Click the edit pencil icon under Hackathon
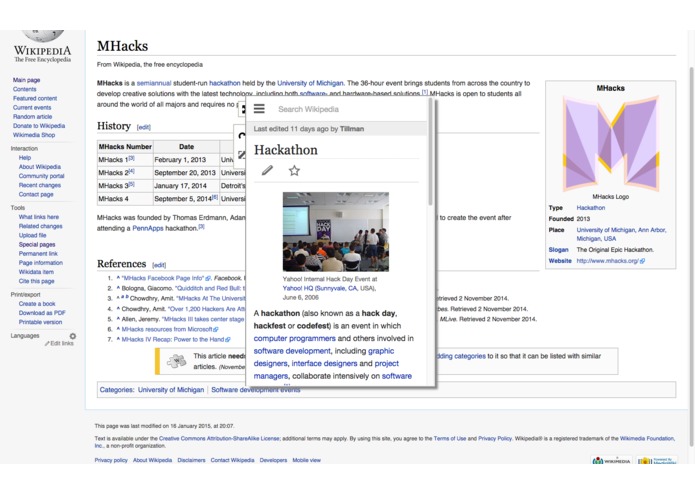The height and width of the screenshot is (494, 695). click(267, 170)
